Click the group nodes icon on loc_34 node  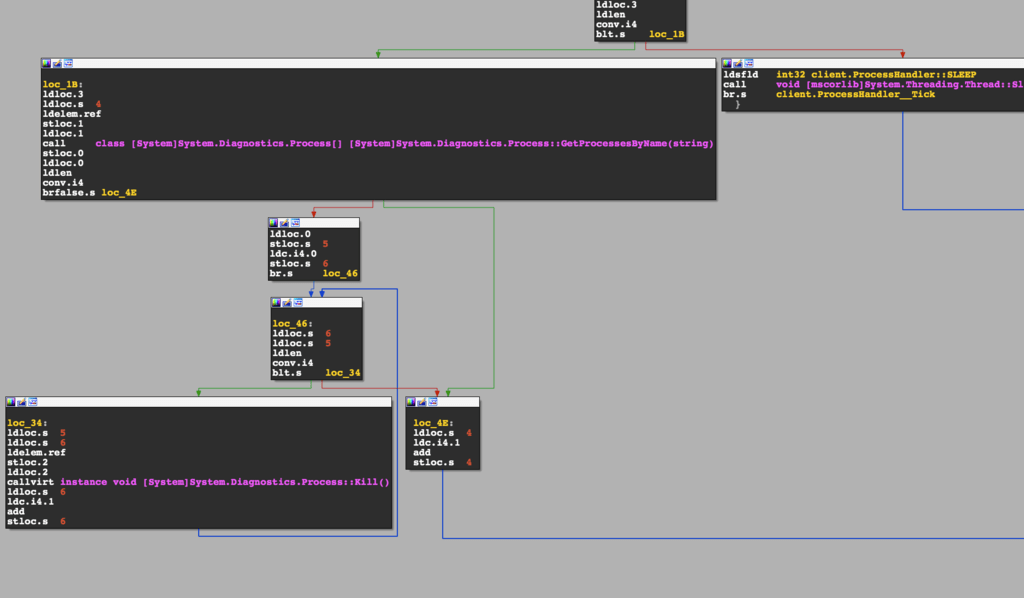tap(32, 402)
